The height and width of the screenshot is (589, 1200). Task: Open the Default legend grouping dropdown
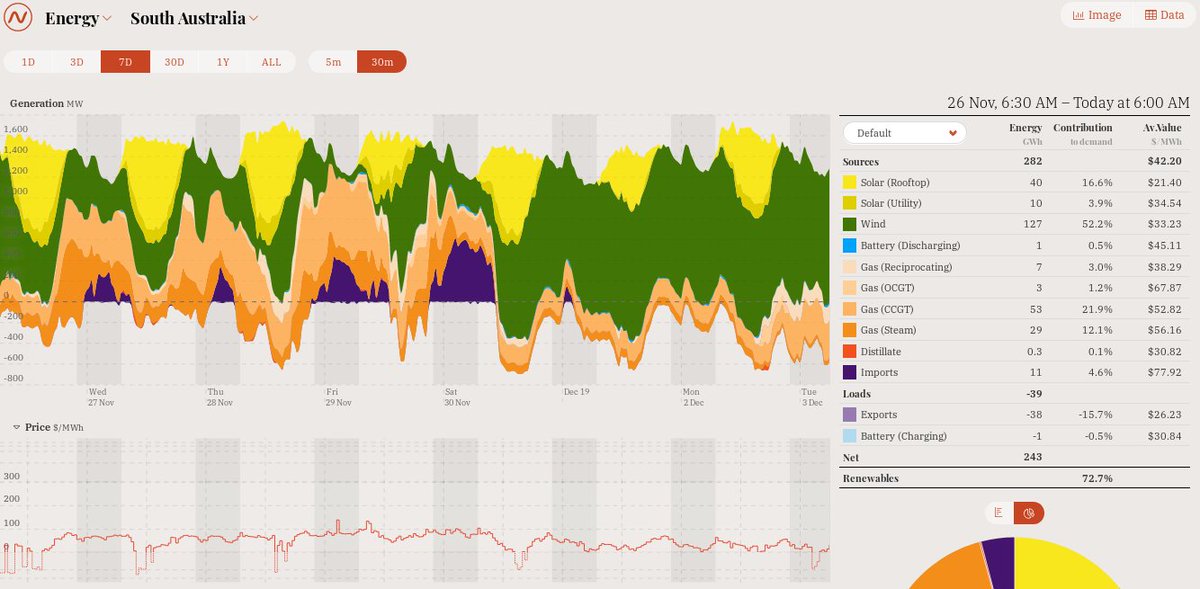click(904, 132)
